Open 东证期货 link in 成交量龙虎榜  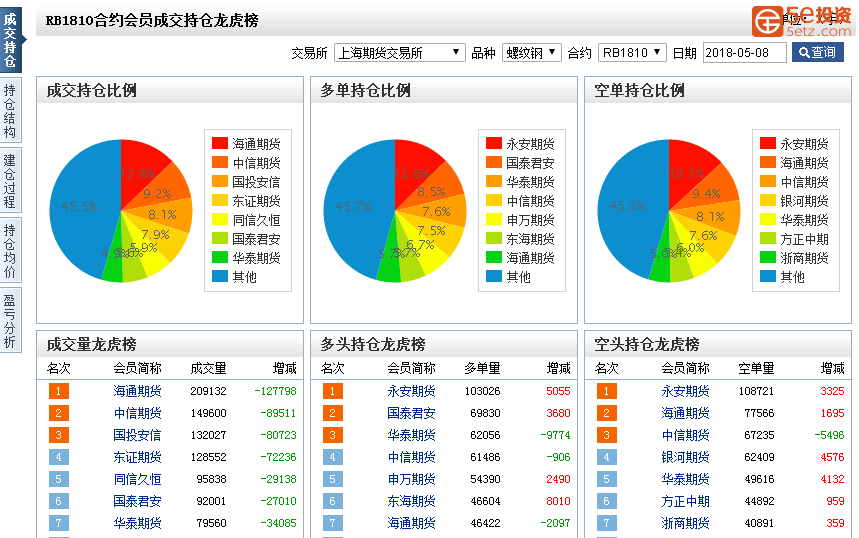(137, 457)
